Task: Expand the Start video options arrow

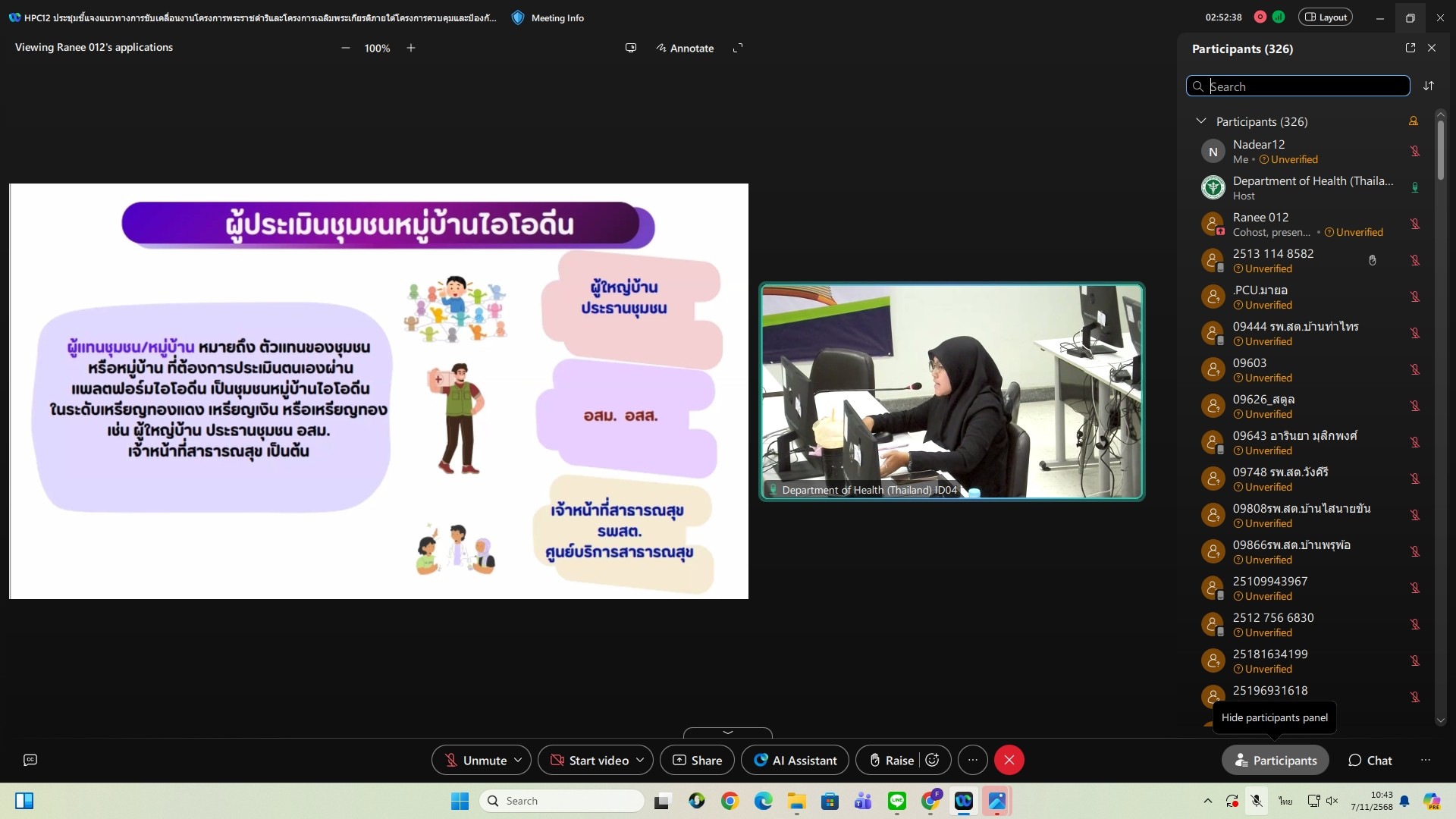Action: pos(640,760)
